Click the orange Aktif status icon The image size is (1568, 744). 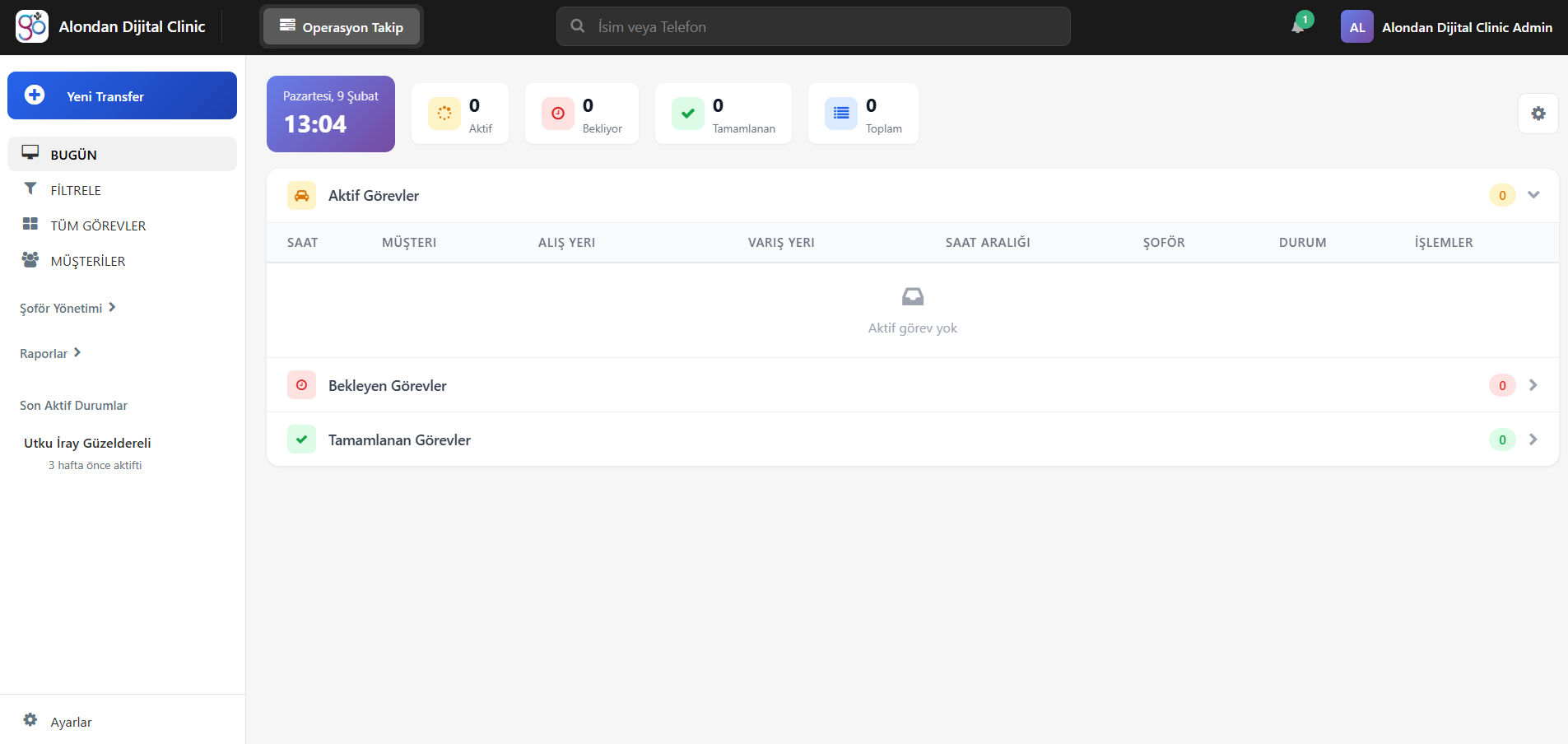click(x=444, y=114)
